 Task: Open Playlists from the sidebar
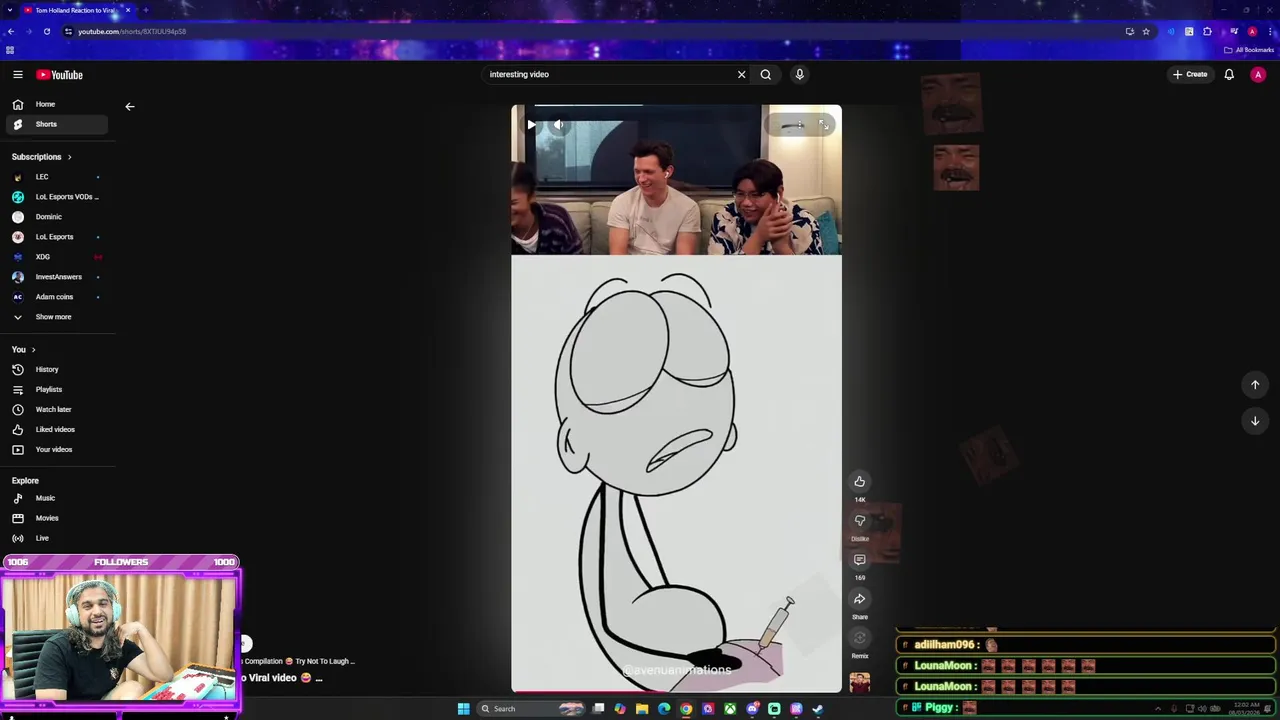coord(57,390)
